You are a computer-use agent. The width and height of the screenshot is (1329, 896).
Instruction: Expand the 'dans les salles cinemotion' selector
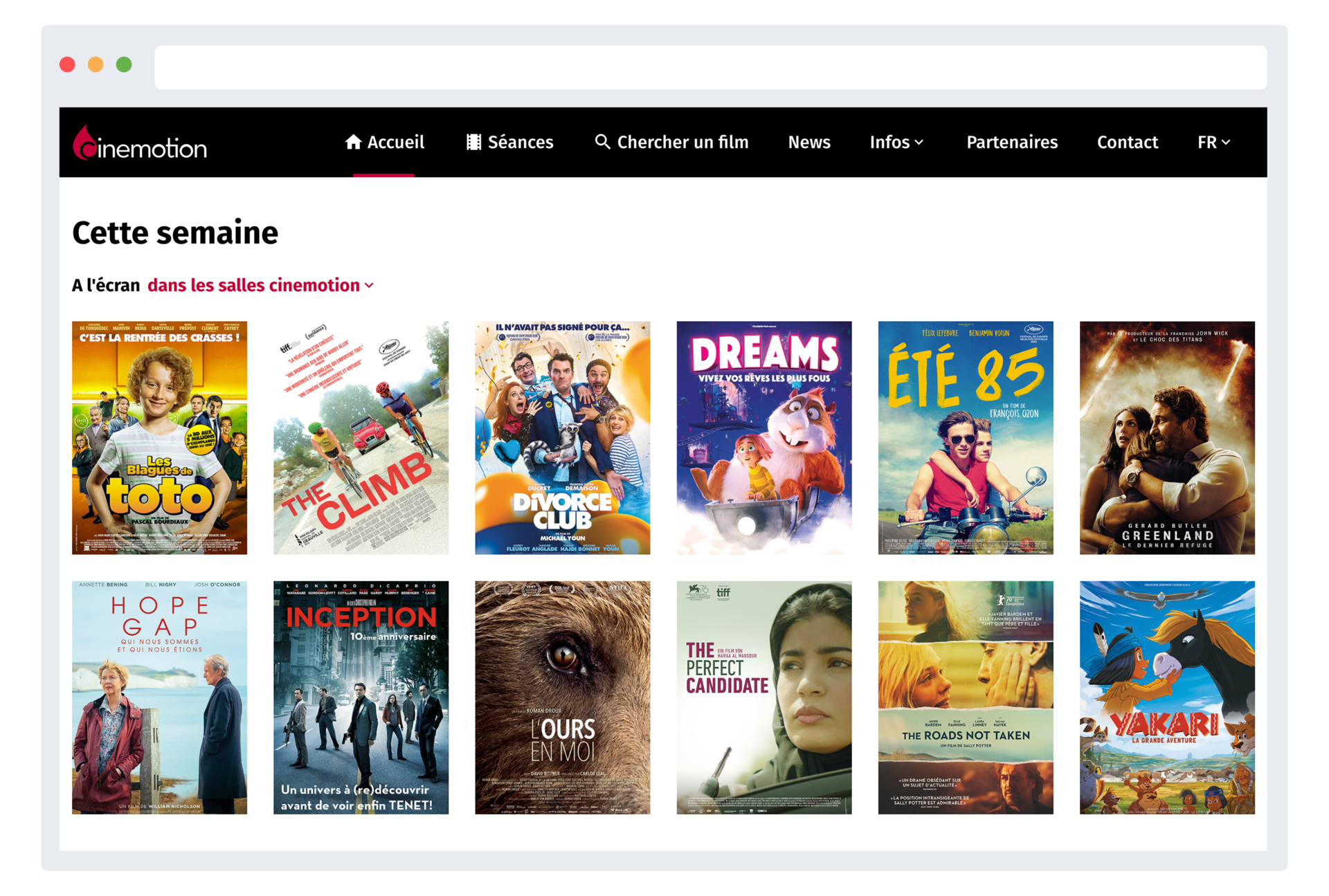261,285
